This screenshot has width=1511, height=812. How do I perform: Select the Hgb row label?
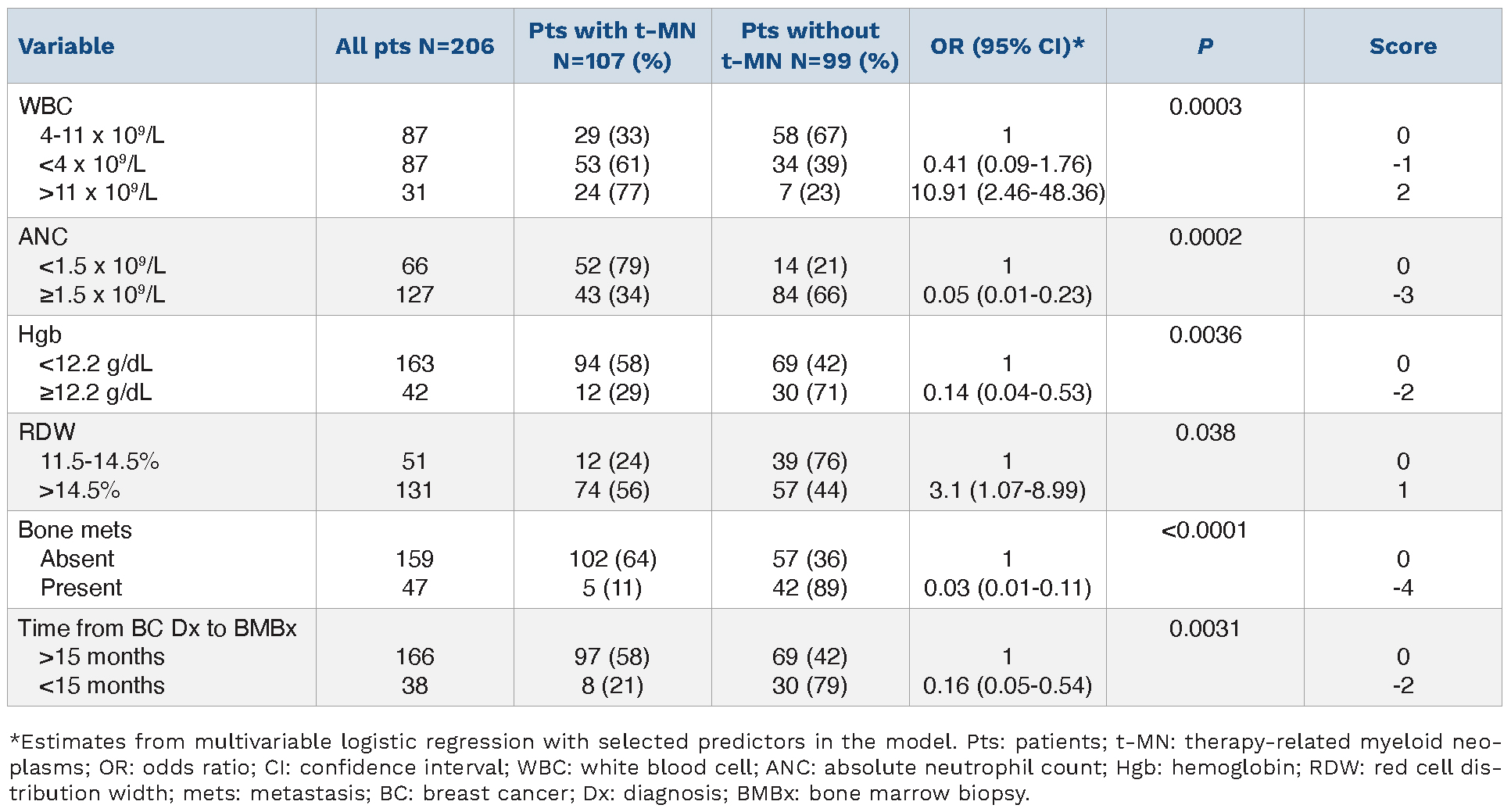point(40,334)
